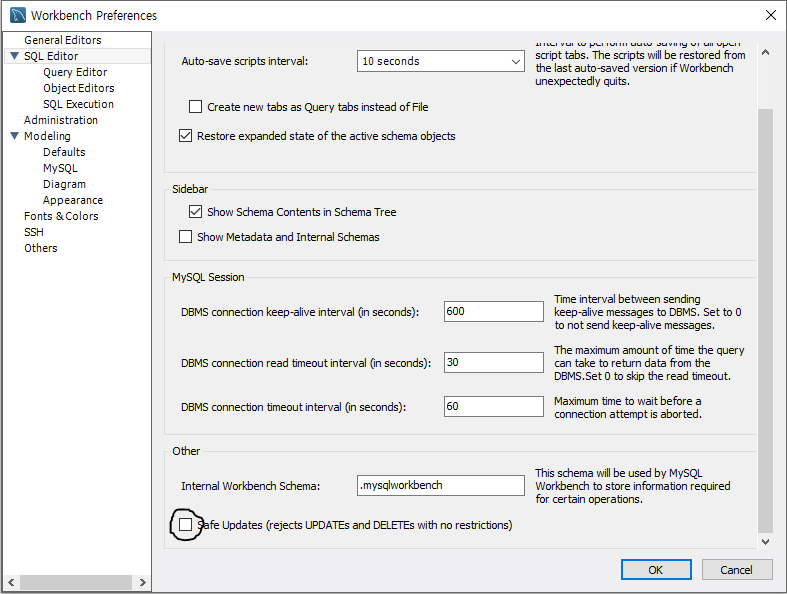787x594 pixels.
Task: Click the tree pane horizontal scrollbar thumb
Action: (76, 582)
